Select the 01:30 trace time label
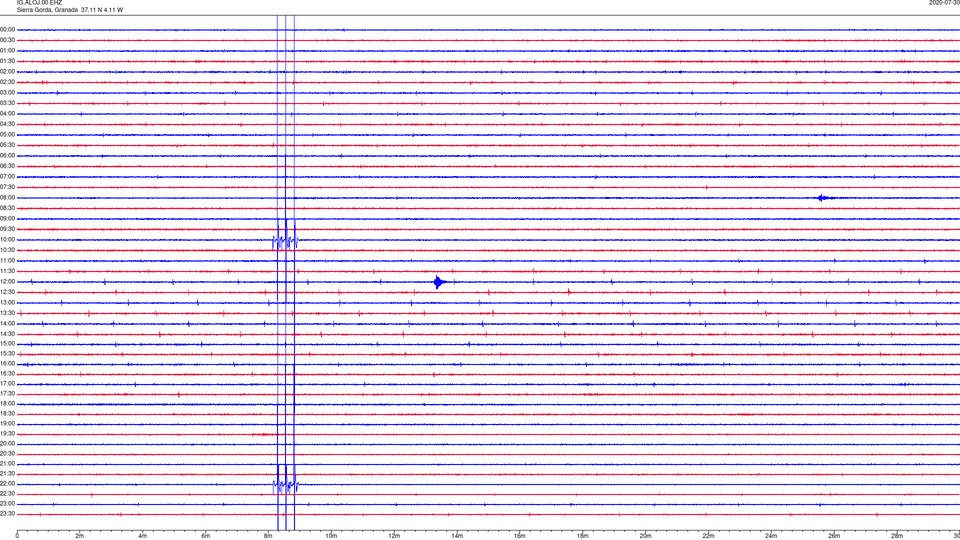The height and width of the screenshot is (540, 960). point(7,61)
